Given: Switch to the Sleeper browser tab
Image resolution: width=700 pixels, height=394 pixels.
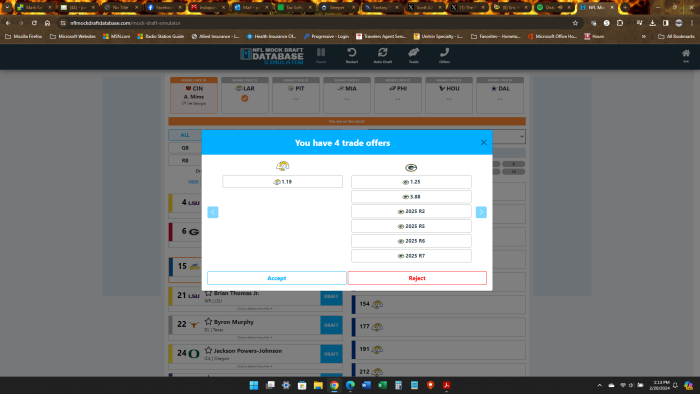Looking at the screenshot, I should [x=337, y=7].
